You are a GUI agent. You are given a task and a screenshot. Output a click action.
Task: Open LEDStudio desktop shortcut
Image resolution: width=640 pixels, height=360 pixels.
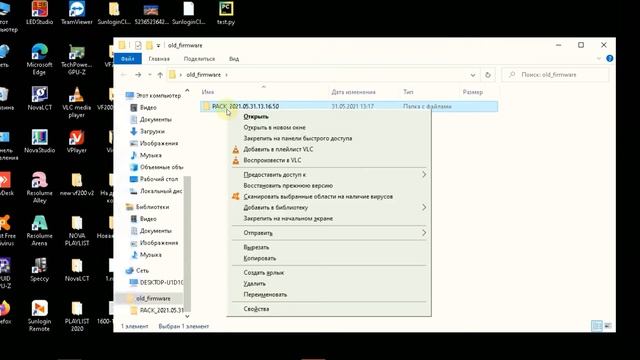(39, 13)
